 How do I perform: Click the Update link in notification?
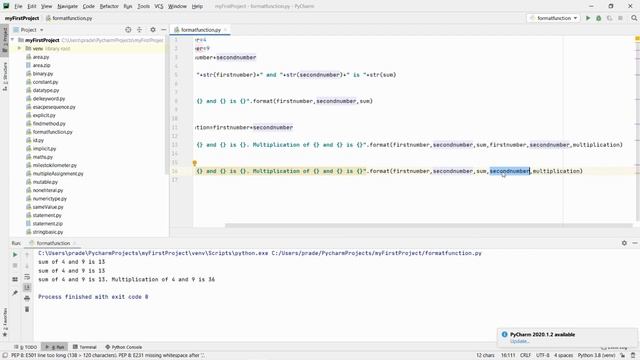(x=519, y=341)
